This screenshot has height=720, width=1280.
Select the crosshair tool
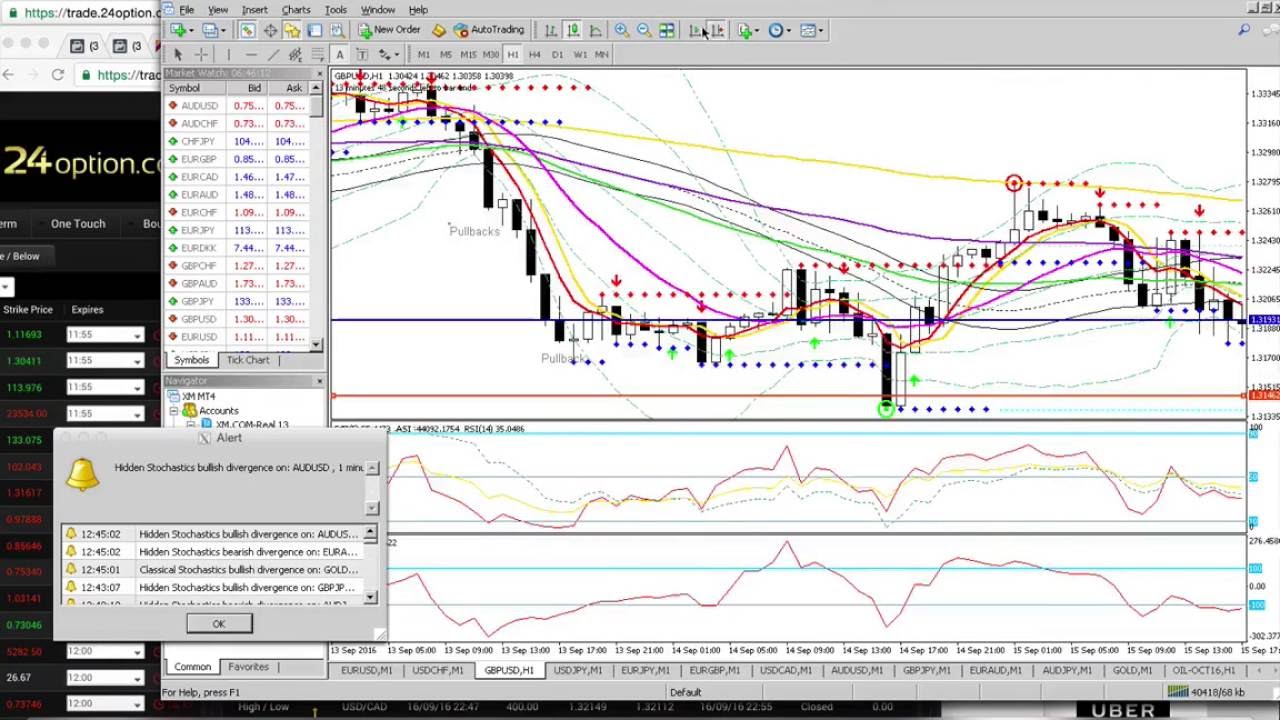pos(201,55)
